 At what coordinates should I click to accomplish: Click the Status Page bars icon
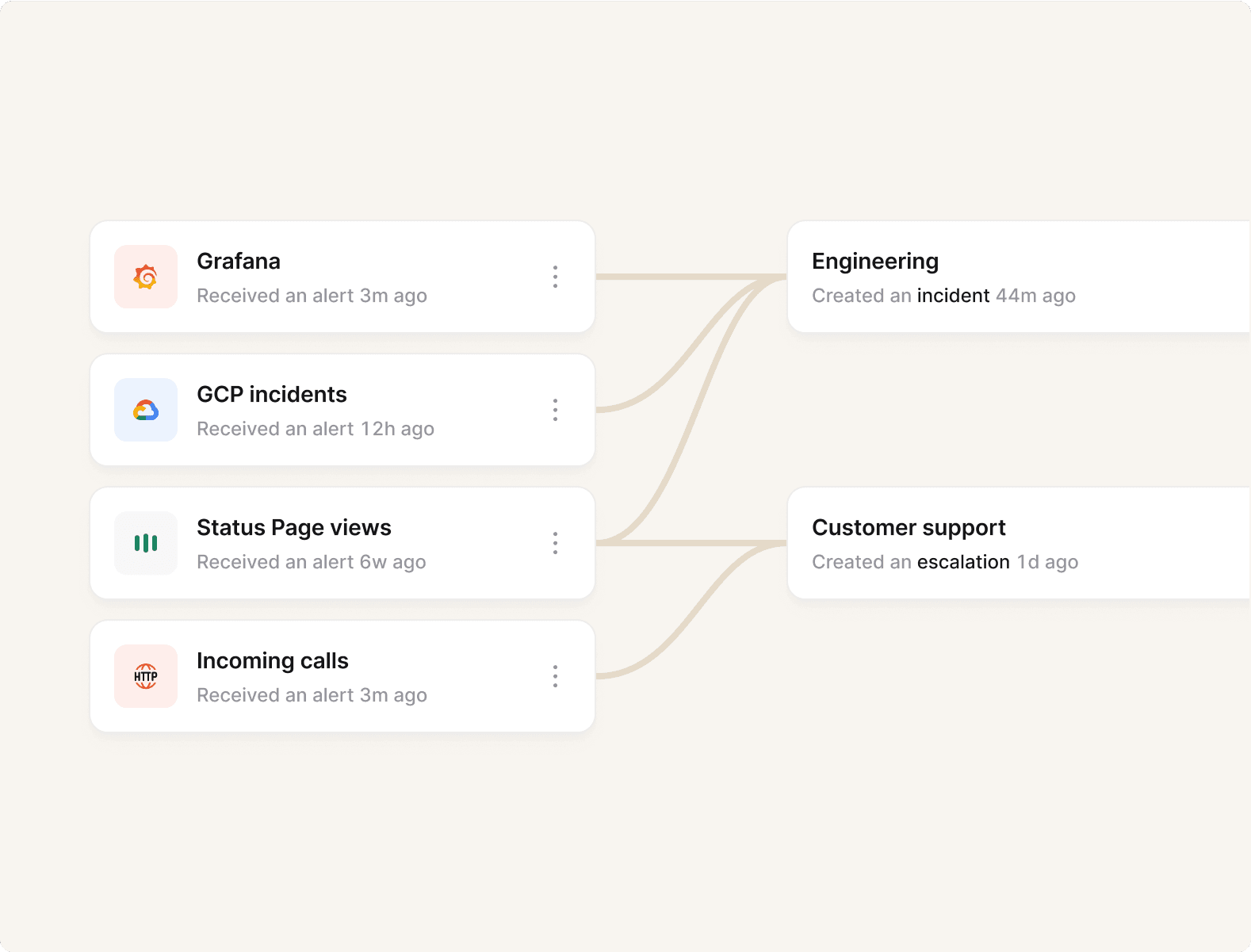click(x=146, y=543)
